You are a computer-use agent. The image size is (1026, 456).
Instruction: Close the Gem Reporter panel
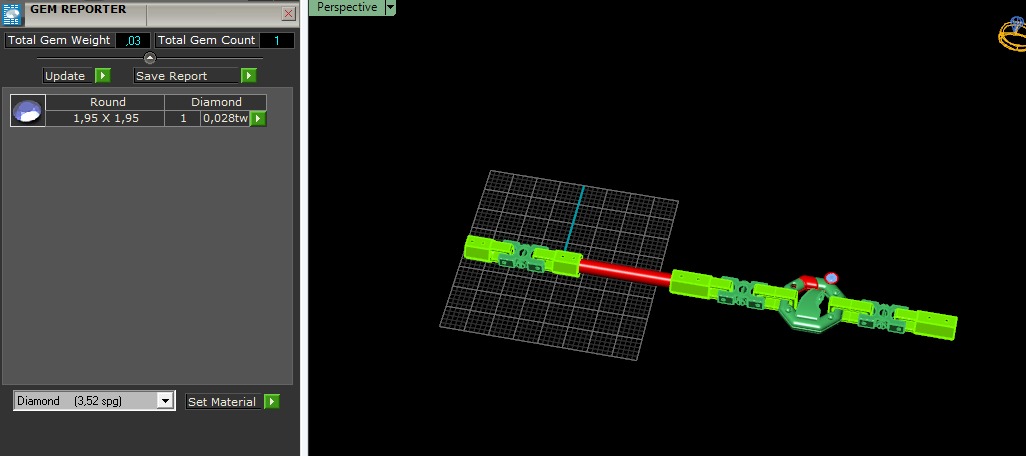289,13
